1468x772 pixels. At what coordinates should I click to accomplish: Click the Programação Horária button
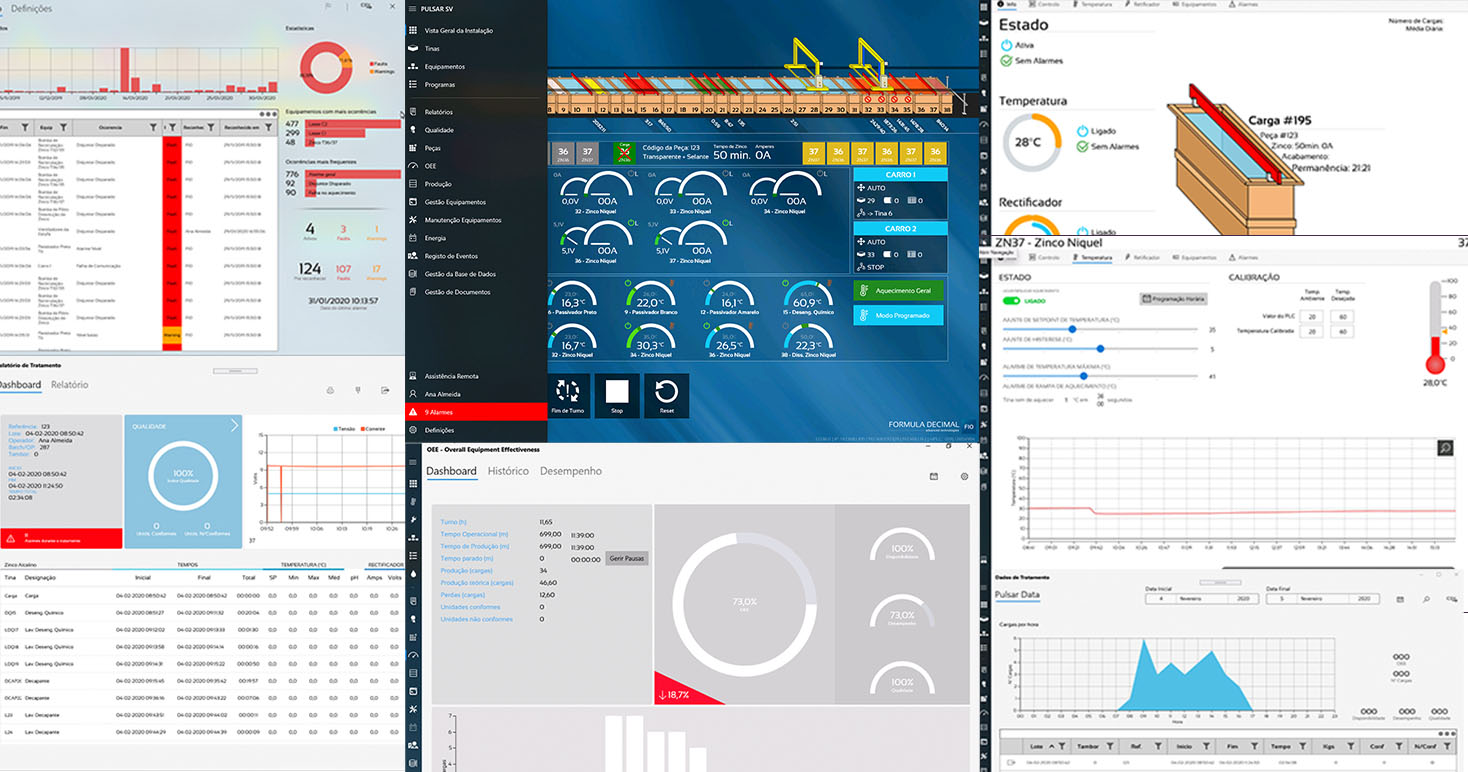click(1174, 299)
